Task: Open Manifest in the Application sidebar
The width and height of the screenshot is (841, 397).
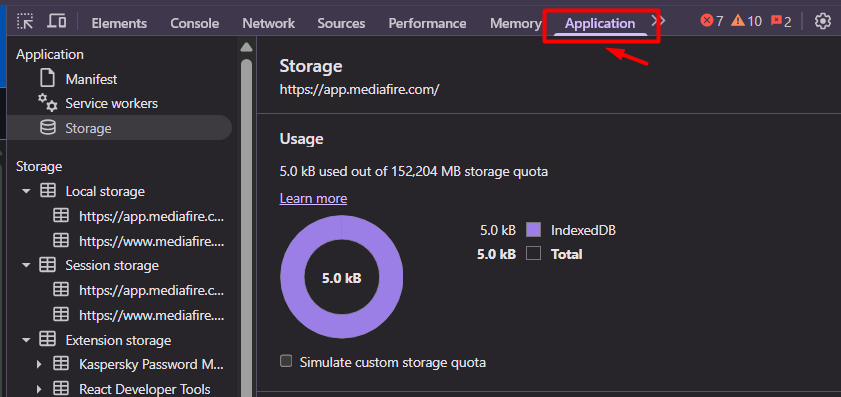Action: (91, 79)
